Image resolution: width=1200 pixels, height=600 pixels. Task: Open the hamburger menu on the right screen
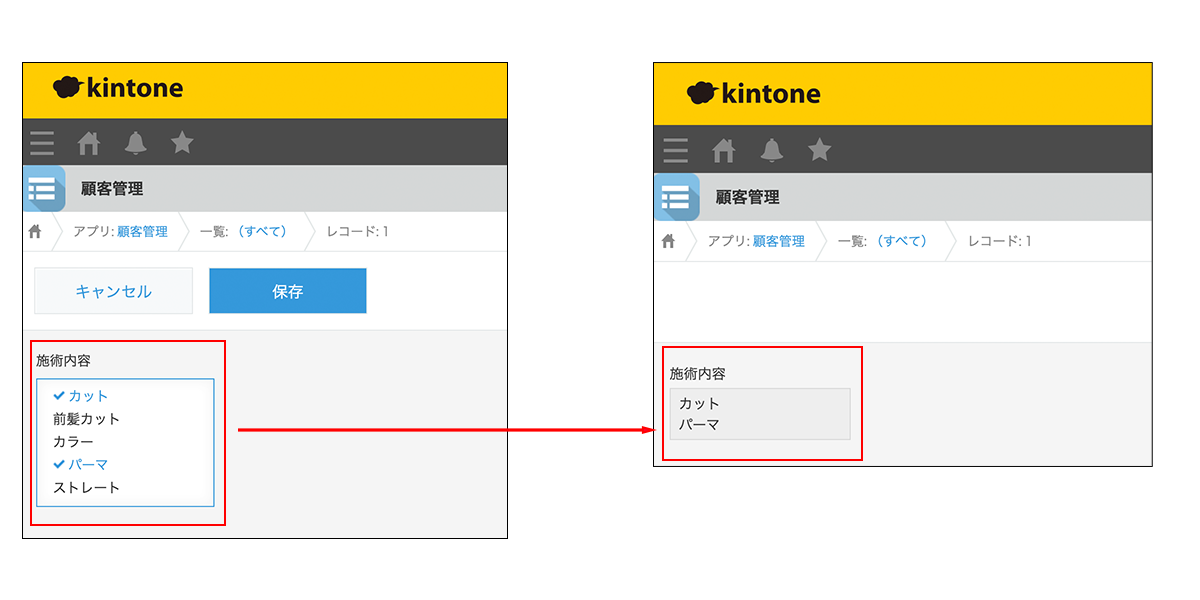tap(675, 148)
